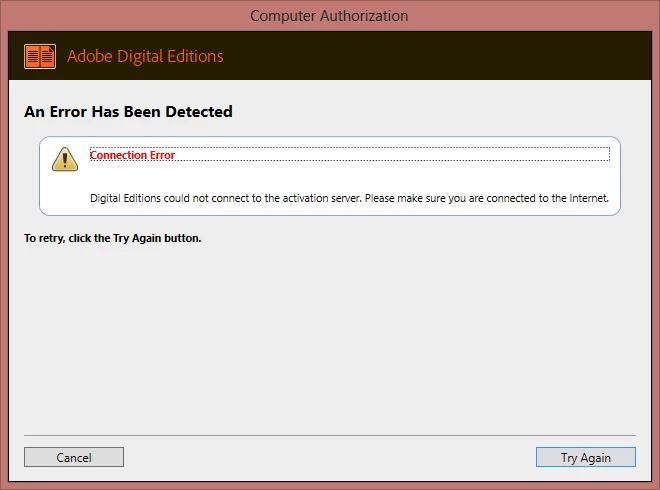
Task: Click the yellow warning triangle icon
Action: (x=65, y=159)
